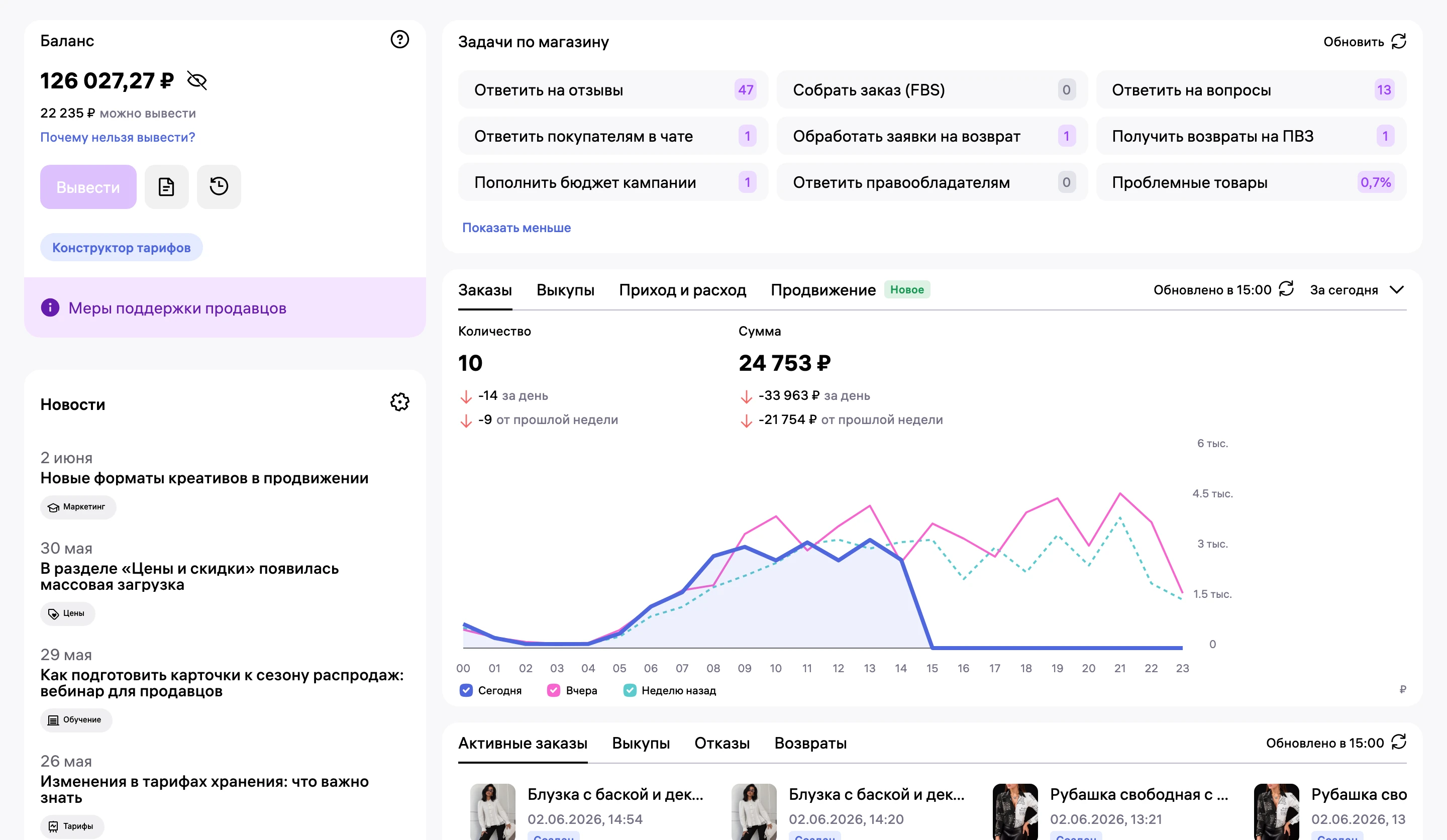
Task: Click the Тарифы tag under 26 мая
Action: pyautogui.click(x=72, y=826)
